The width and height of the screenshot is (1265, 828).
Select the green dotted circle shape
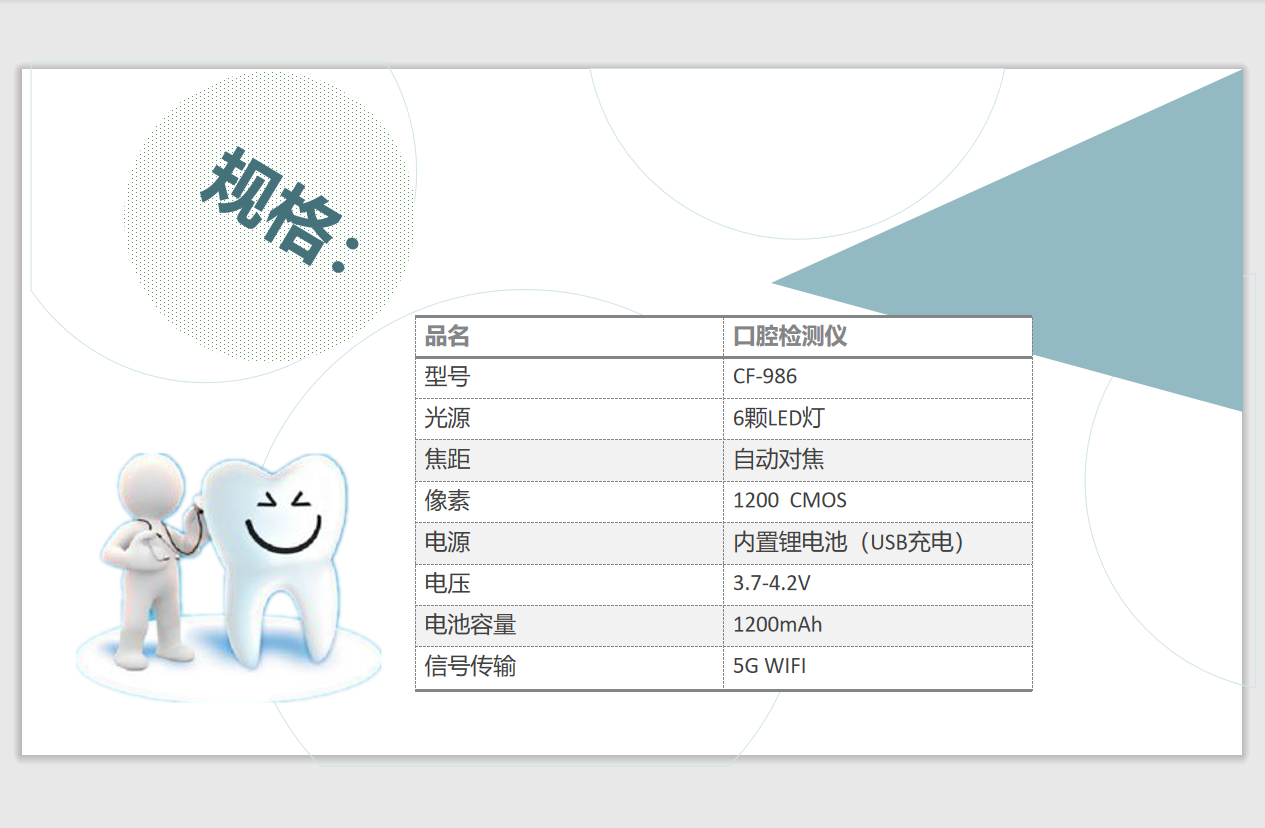[x=269, y=217]
